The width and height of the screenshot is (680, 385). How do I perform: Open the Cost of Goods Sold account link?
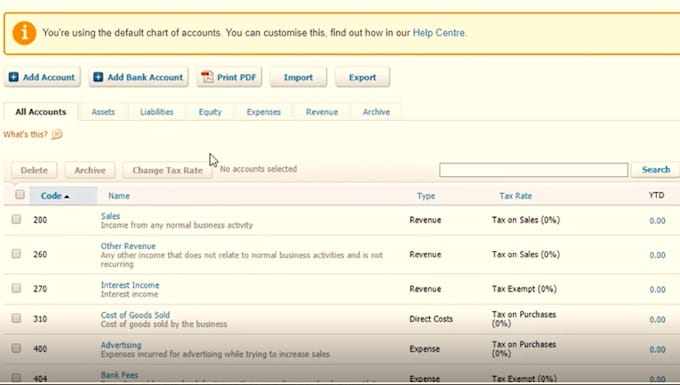coord(135,315)
